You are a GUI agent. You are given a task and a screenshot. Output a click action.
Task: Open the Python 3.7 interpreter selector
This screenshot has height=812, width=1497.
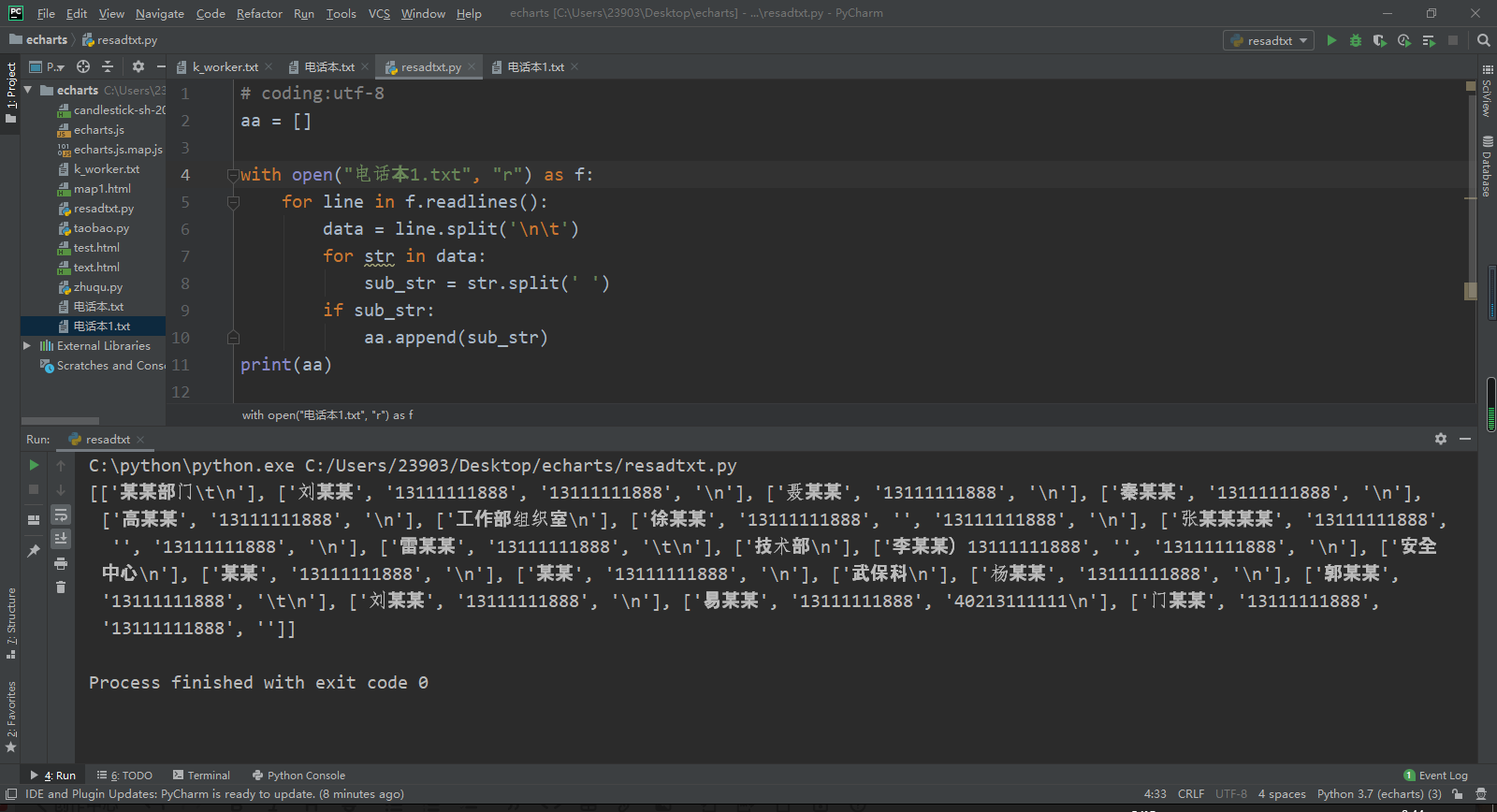[1379, 794]
